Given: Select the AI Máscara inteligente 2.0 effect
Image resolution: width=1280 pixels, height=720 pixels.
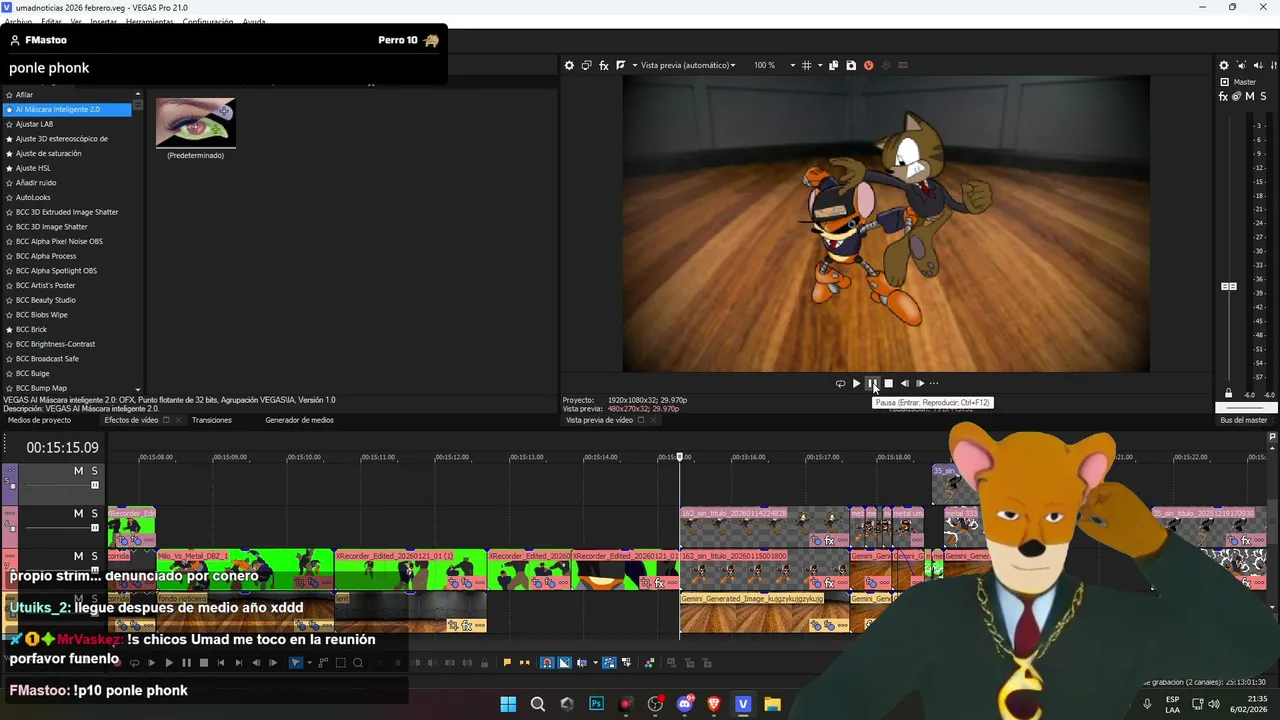Looking at the screenshot, I should click(x=67, y=109).
